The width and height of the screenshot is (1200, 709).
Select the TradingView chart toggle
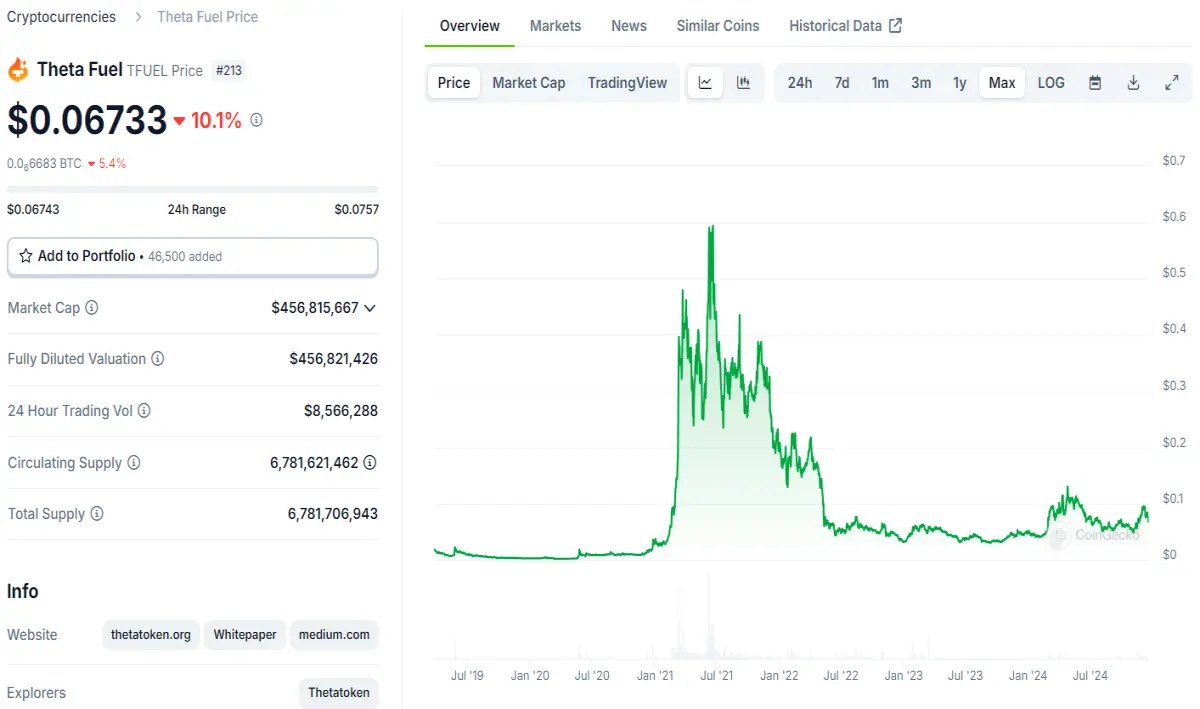click(627, 83)
